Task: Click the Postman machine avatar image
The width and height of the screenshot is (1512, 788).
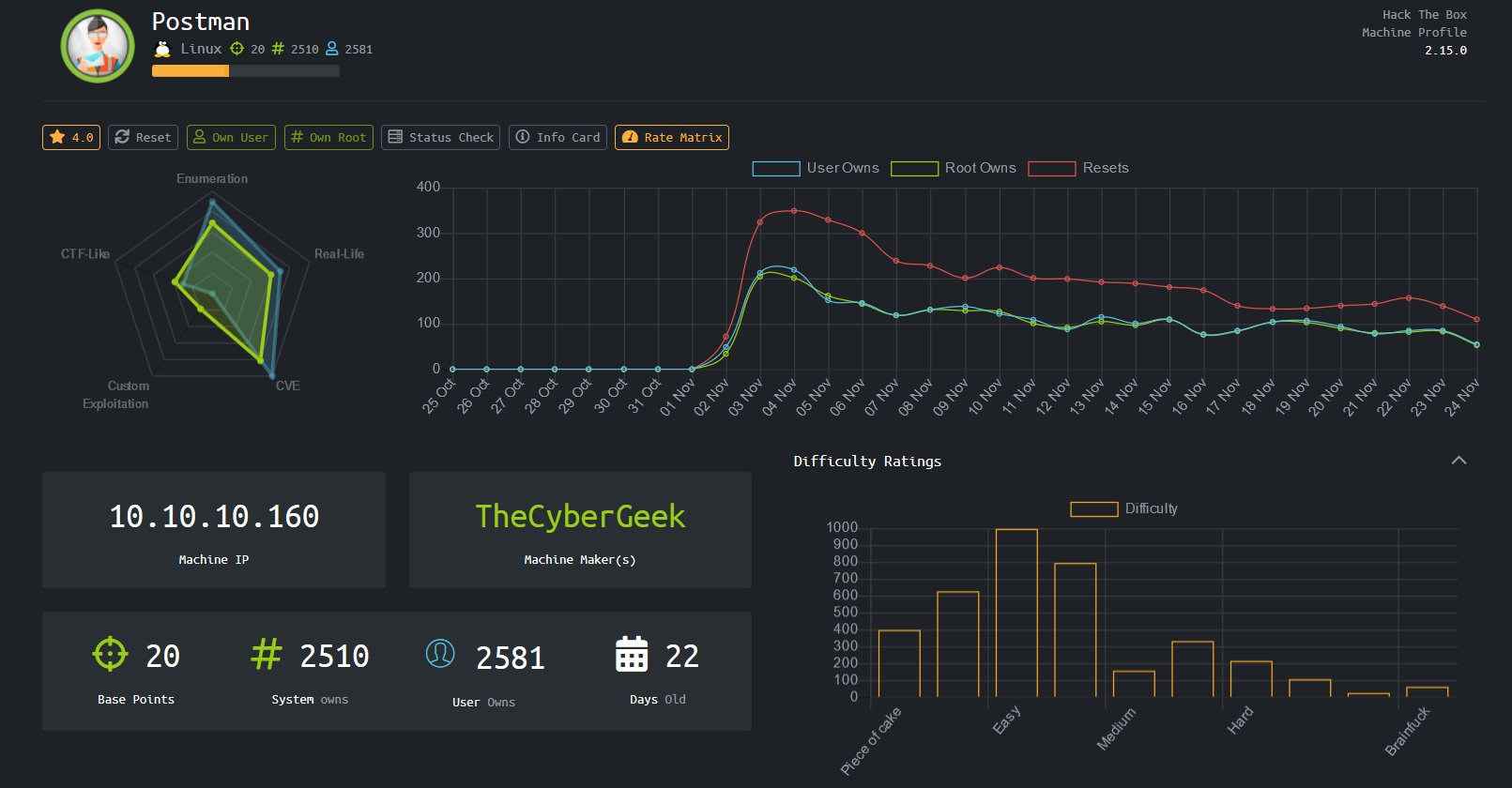Action: point(98,46)
